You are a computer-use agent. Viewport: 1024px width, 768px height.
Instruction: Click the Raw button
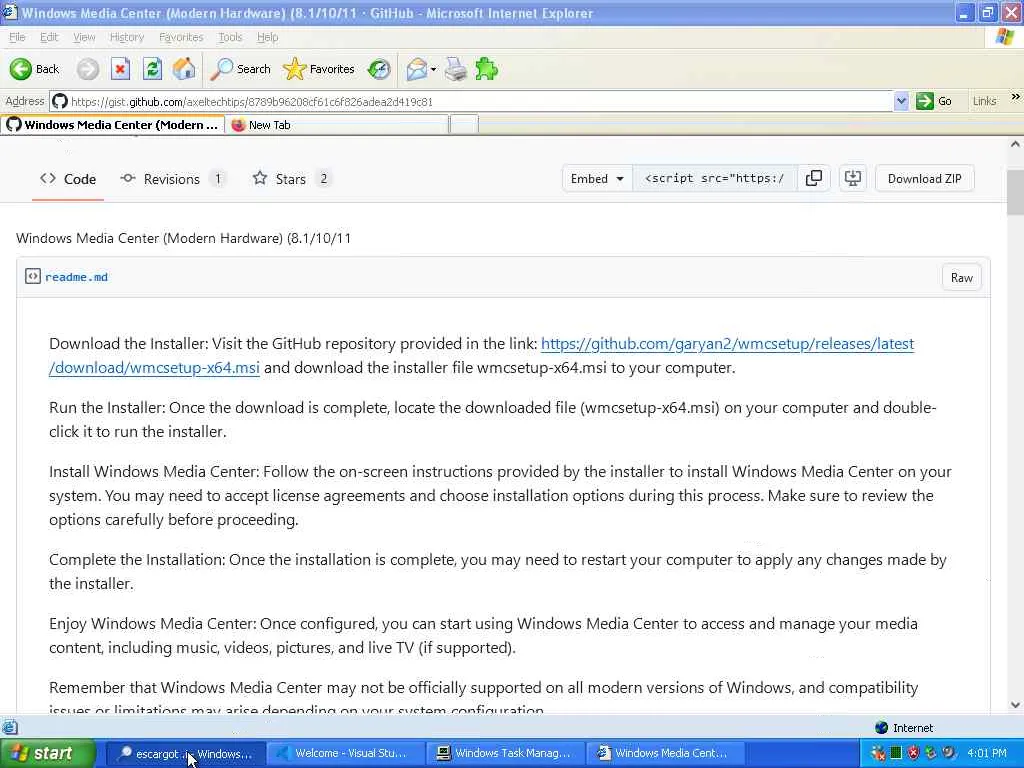(961, 278)
